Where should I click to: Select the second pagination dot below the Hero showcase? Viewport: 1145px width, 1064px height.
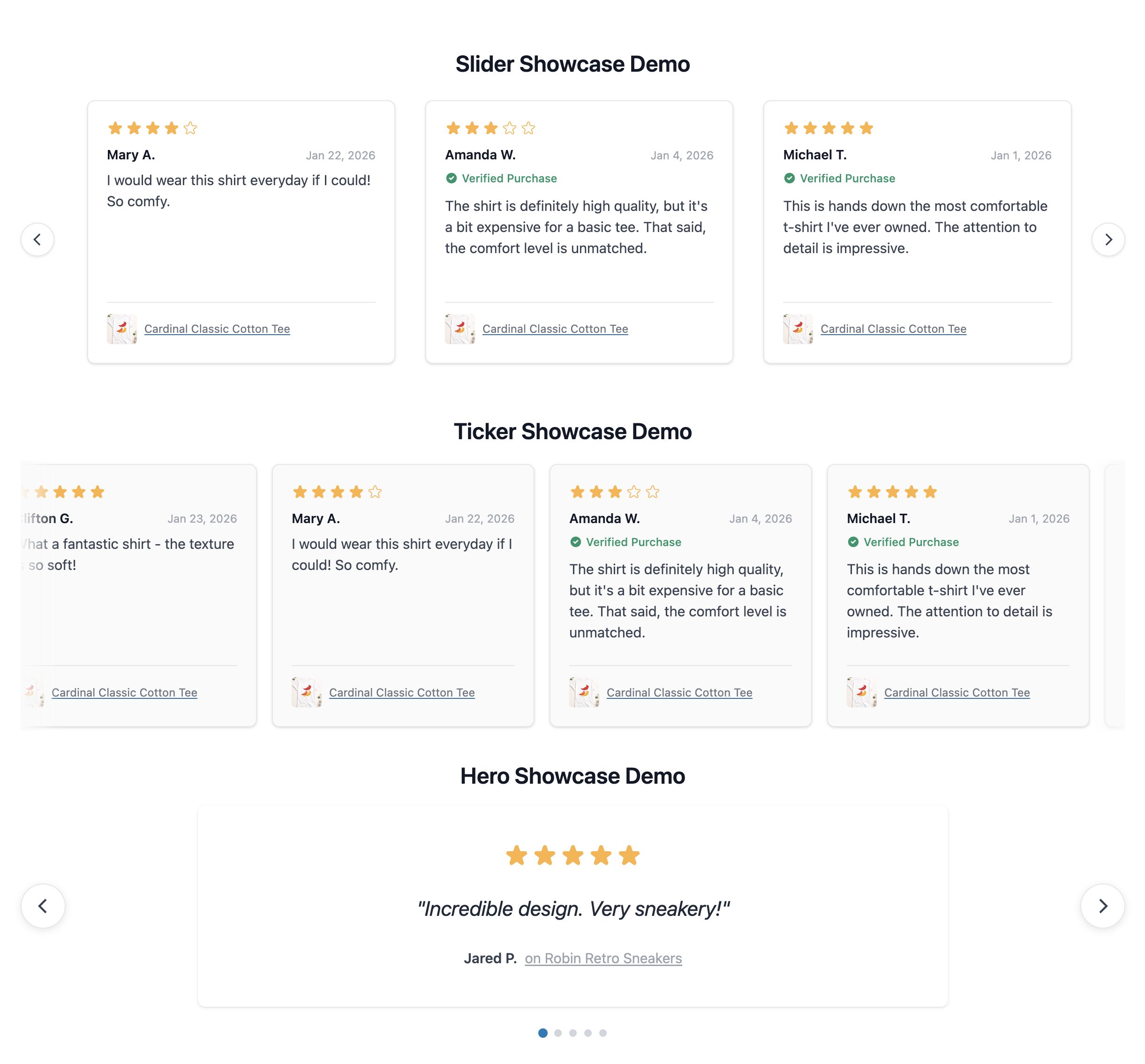pyautogui.click(x=557, y=1032)
